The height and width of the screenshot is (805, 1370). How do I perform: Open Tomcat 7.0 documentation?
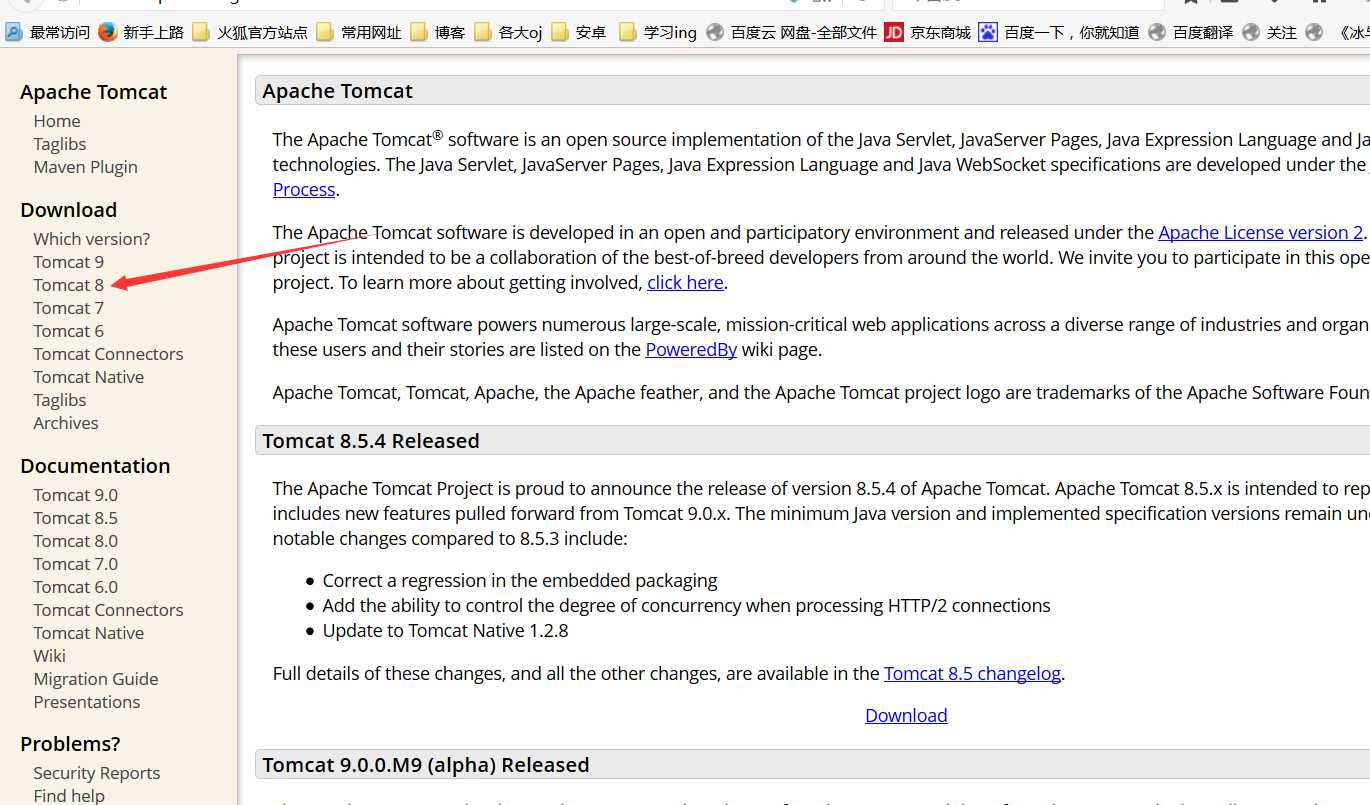(x=76, y=564)
